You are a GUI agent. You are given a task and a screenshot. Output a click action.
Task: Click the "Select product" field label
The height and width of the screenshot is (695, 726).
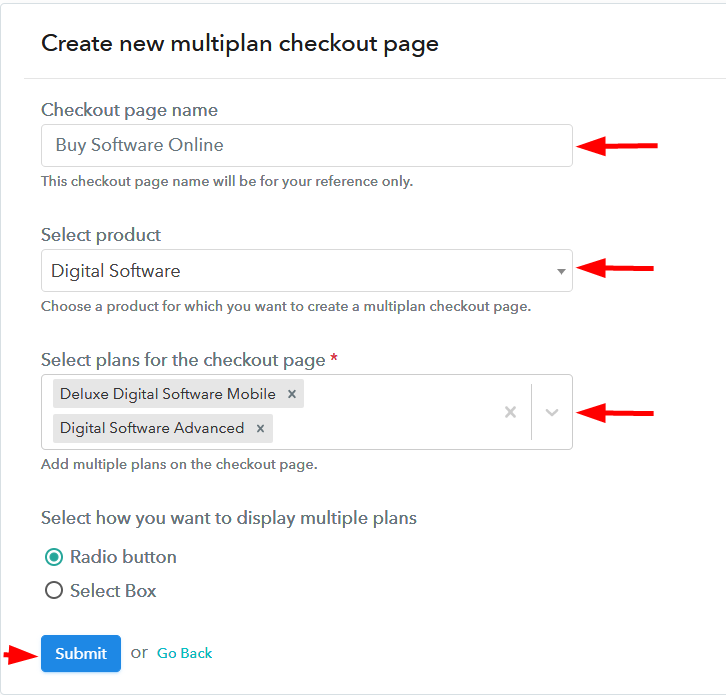(101, 235)
